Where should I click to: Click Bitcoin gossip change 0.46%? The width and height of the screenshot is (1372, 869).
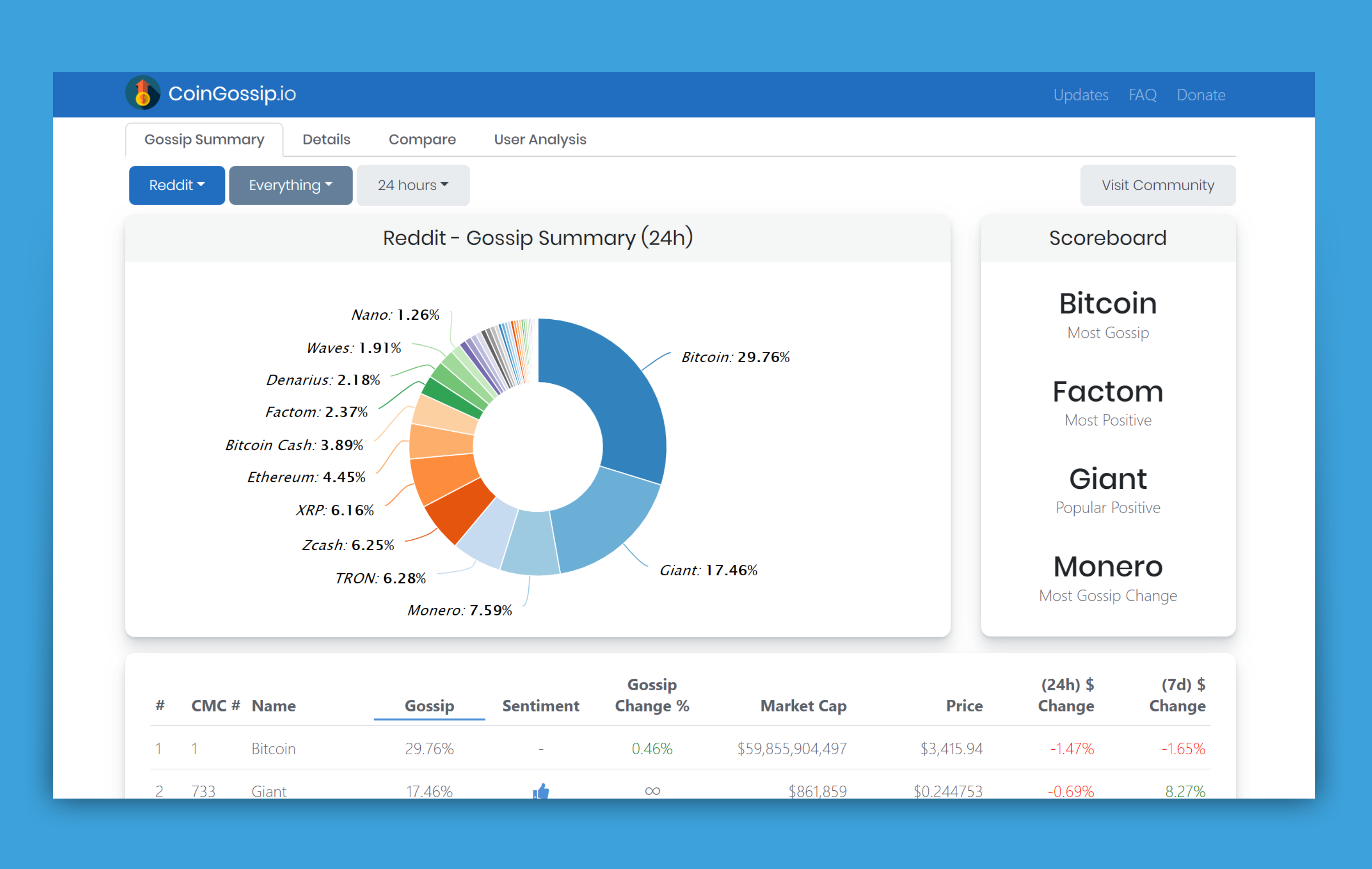pyautogui.click(x=652, y=748)
